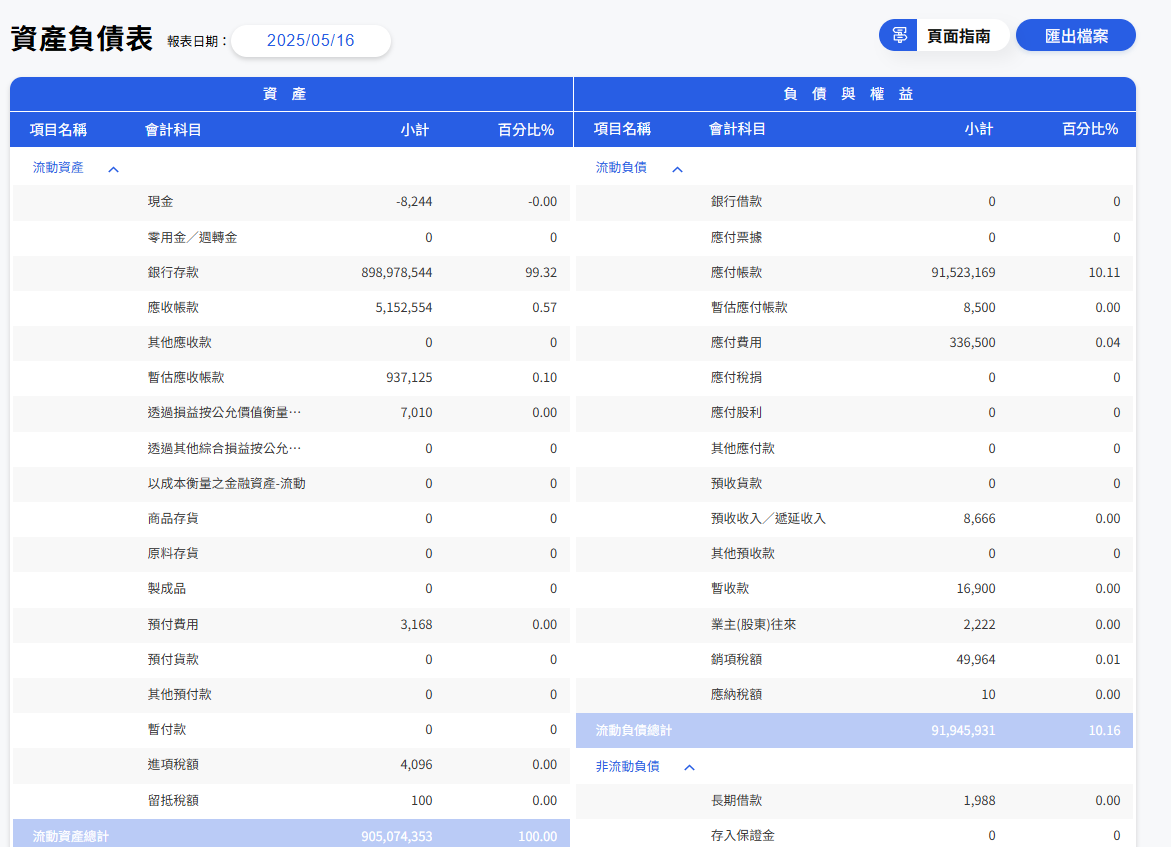Viewport: 1171px width, 847px height.
Task: Open the 頁面指南 page guide
Action: [x=958, y=36]
